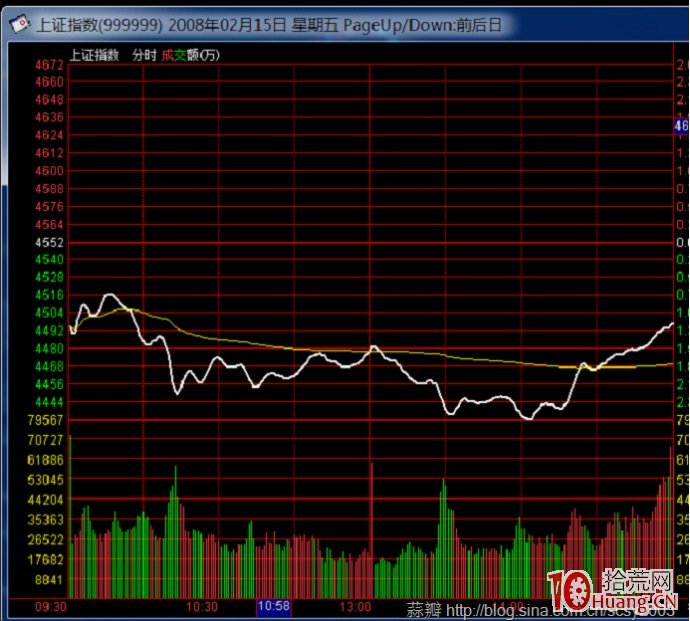Image resolution: width=690 pixels, height=621 pixels.
Task: Click the green 4468 price label
Action: coord(49,367)
